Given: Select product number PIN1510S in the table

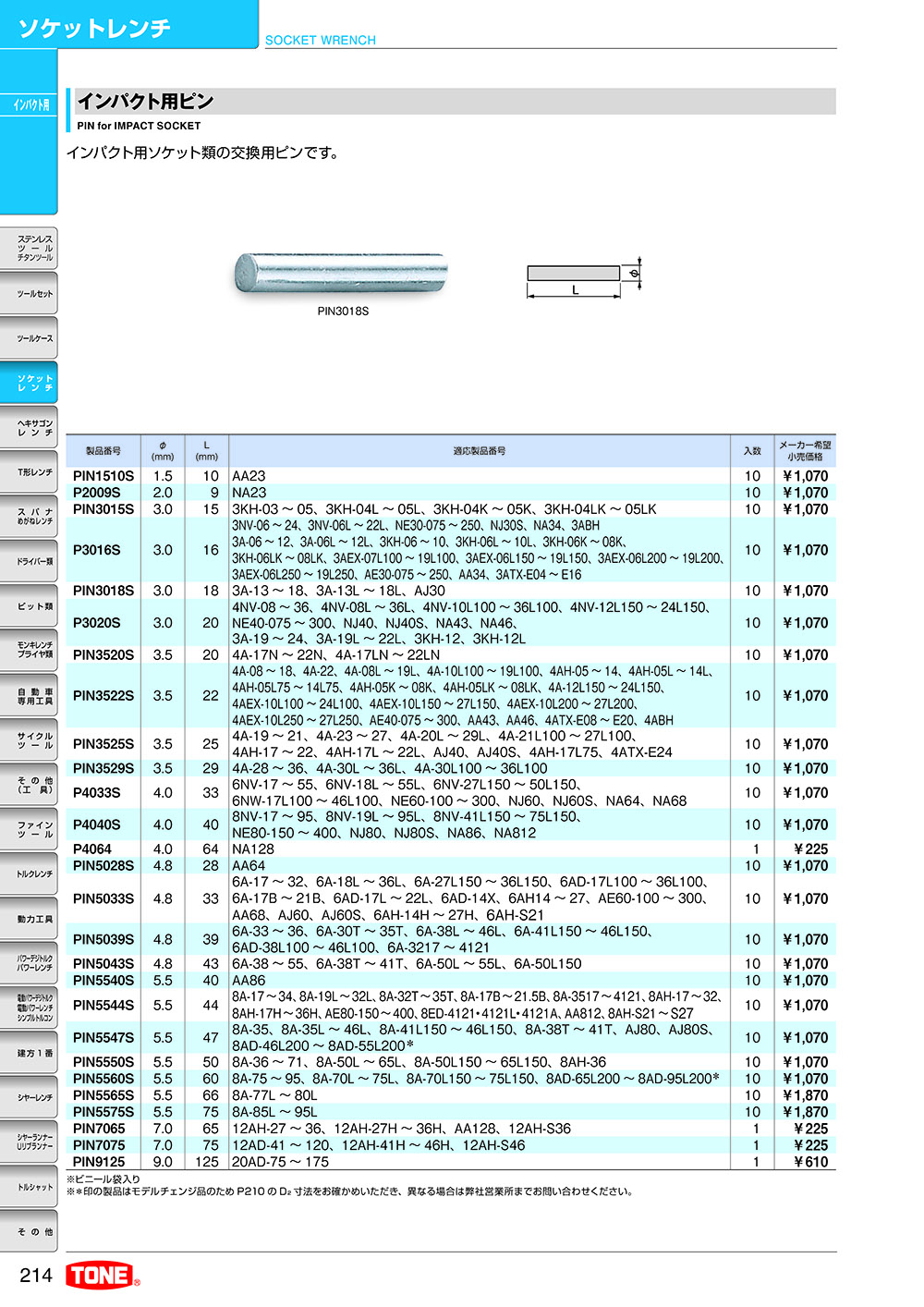Looking at the screenshot, I should pos(103,476).
